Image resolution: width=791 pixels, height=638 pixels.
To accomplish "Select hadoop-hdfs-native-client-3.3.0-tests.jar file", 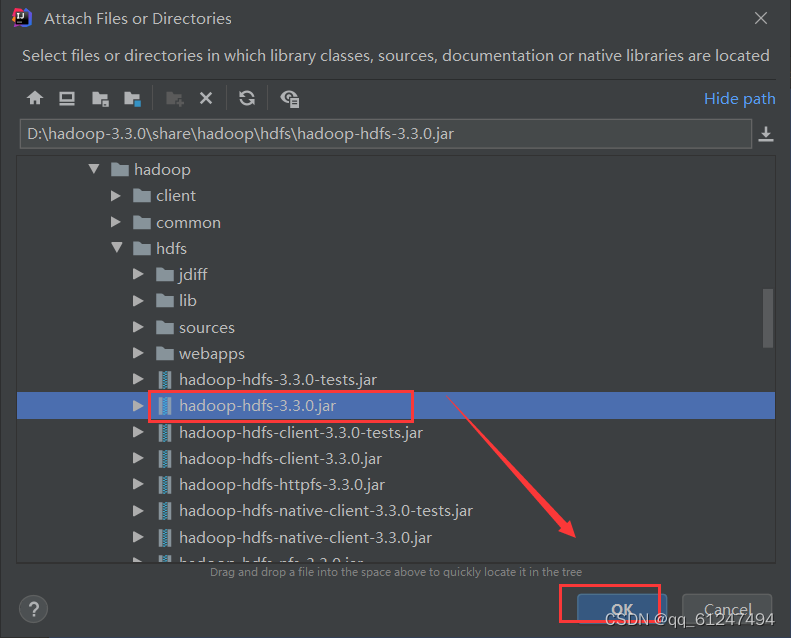I will [x=315, y=511].
